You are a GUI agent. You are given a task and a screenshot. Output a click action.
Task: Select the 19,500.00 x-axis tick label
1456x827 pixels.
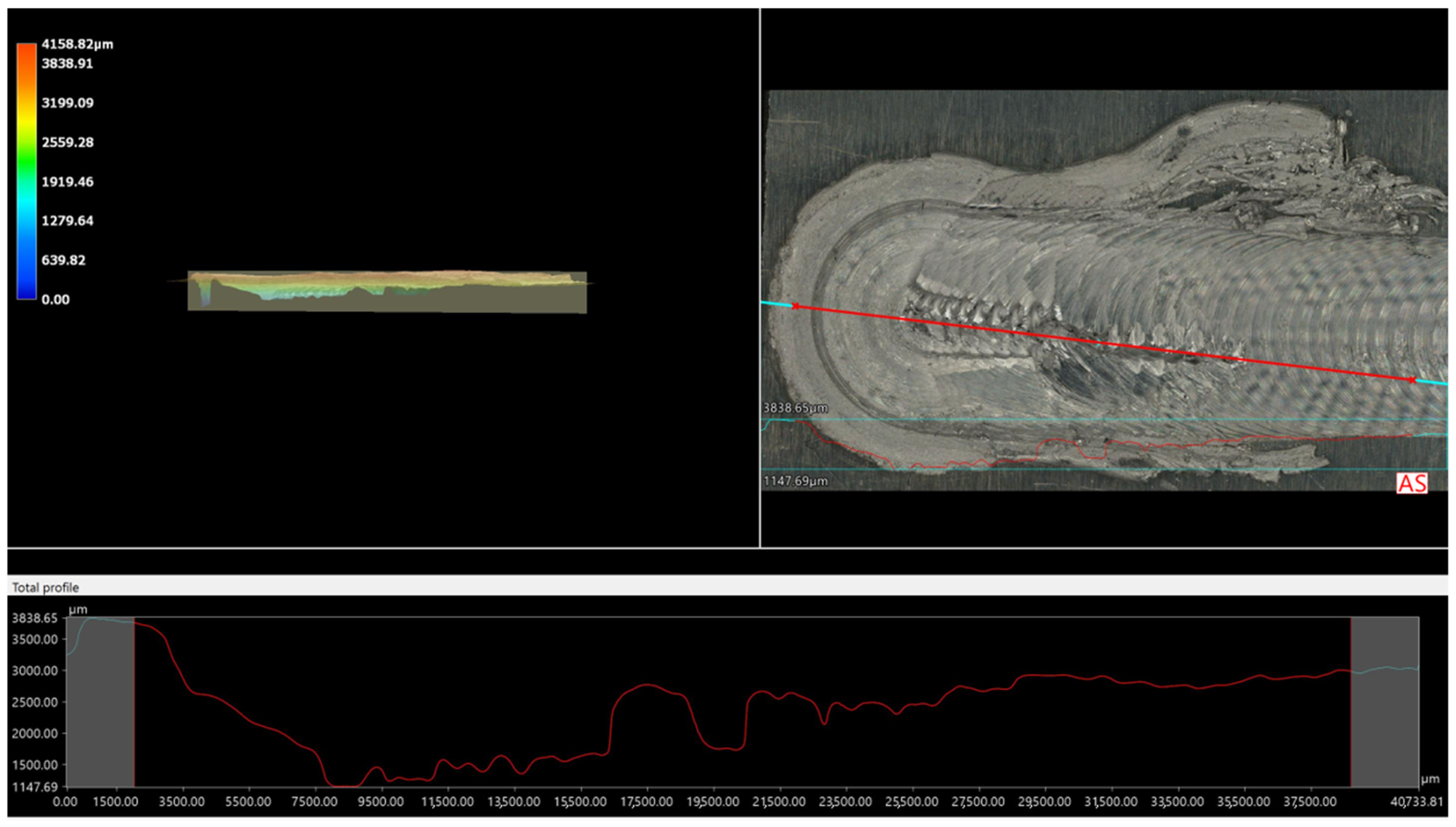coord(713,802)
